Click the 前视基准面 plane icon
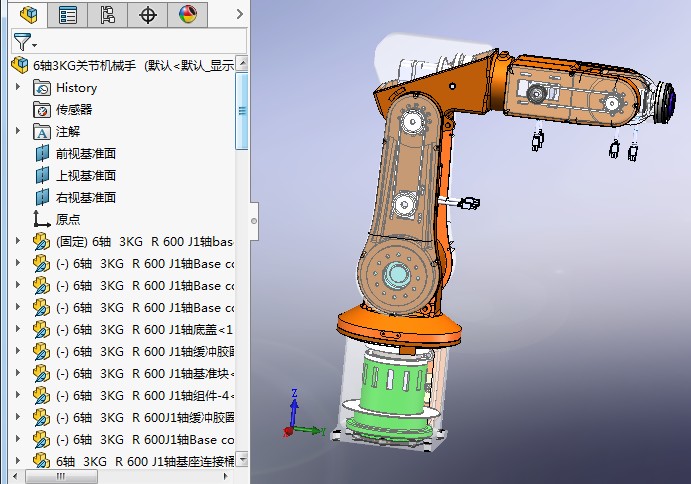Screen dimensions: 691x484 tap(42, 154)
